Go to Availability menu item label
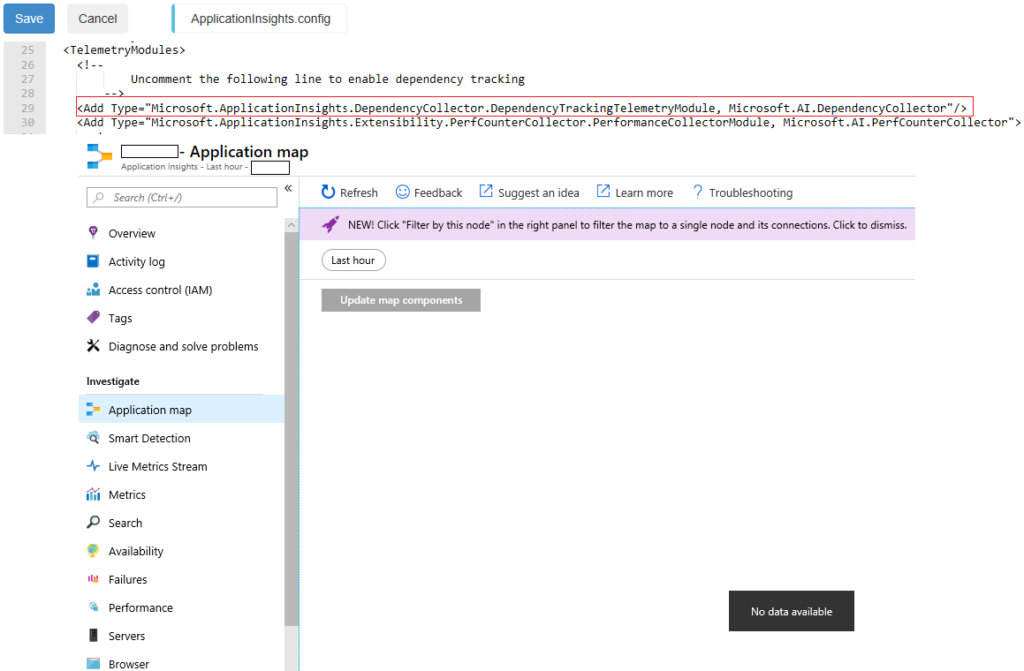 point(136,551)
